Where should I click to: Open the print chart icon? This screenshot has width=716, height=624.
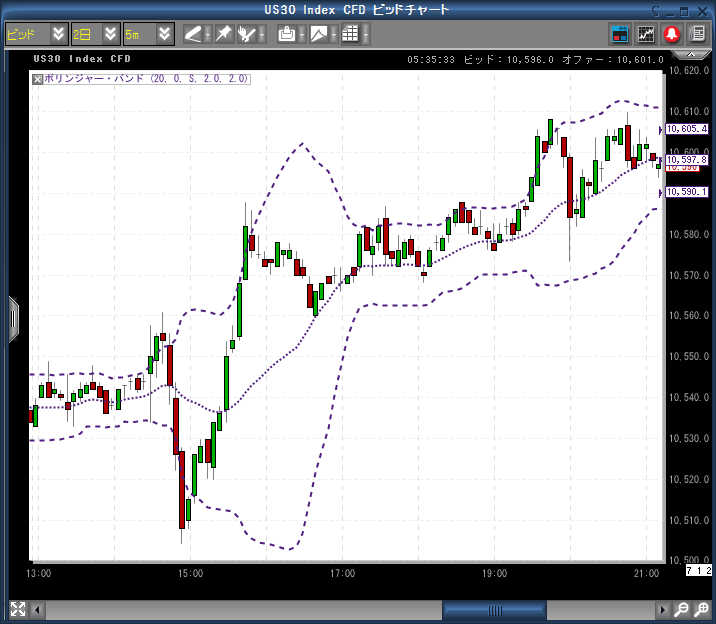tap(287, 34)
